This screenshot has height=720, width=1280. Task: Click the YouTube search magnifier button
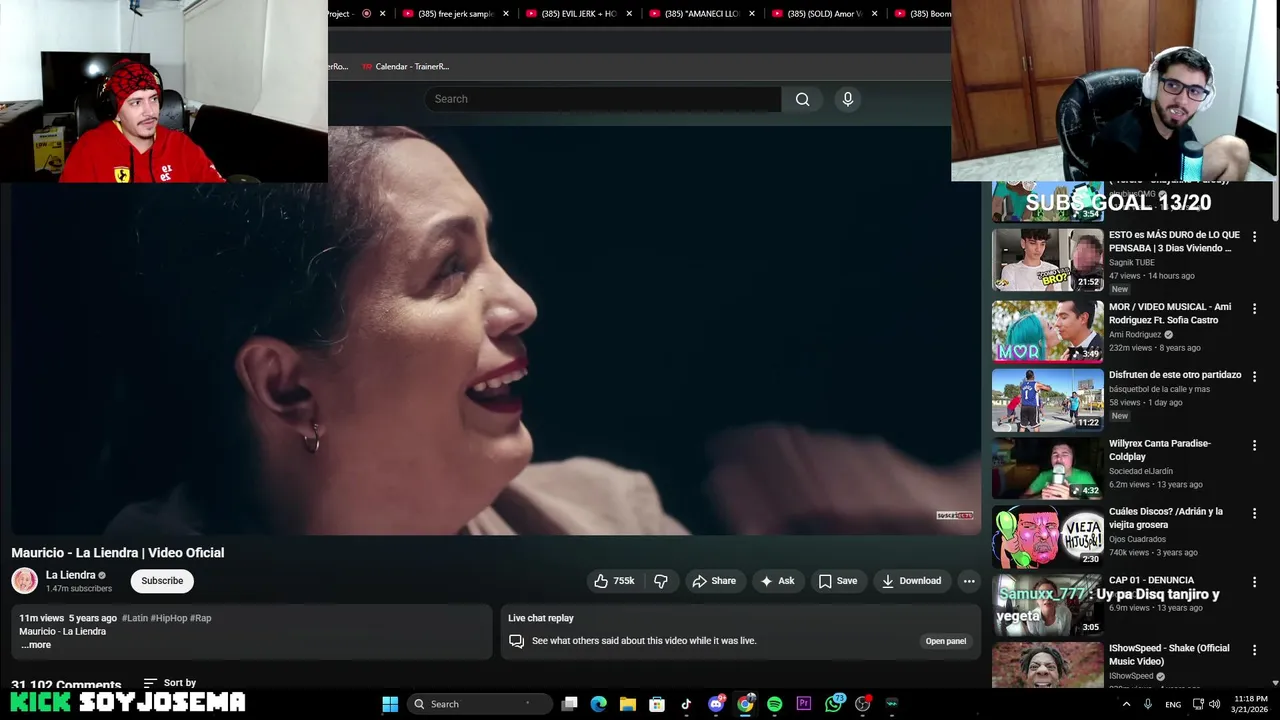[x=802, y=99]
